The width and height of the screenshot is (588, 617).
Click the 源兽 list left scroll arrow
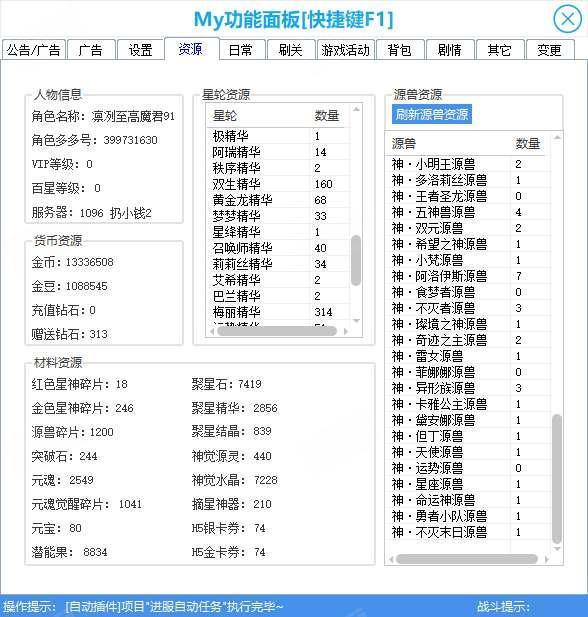click(391, 559)
